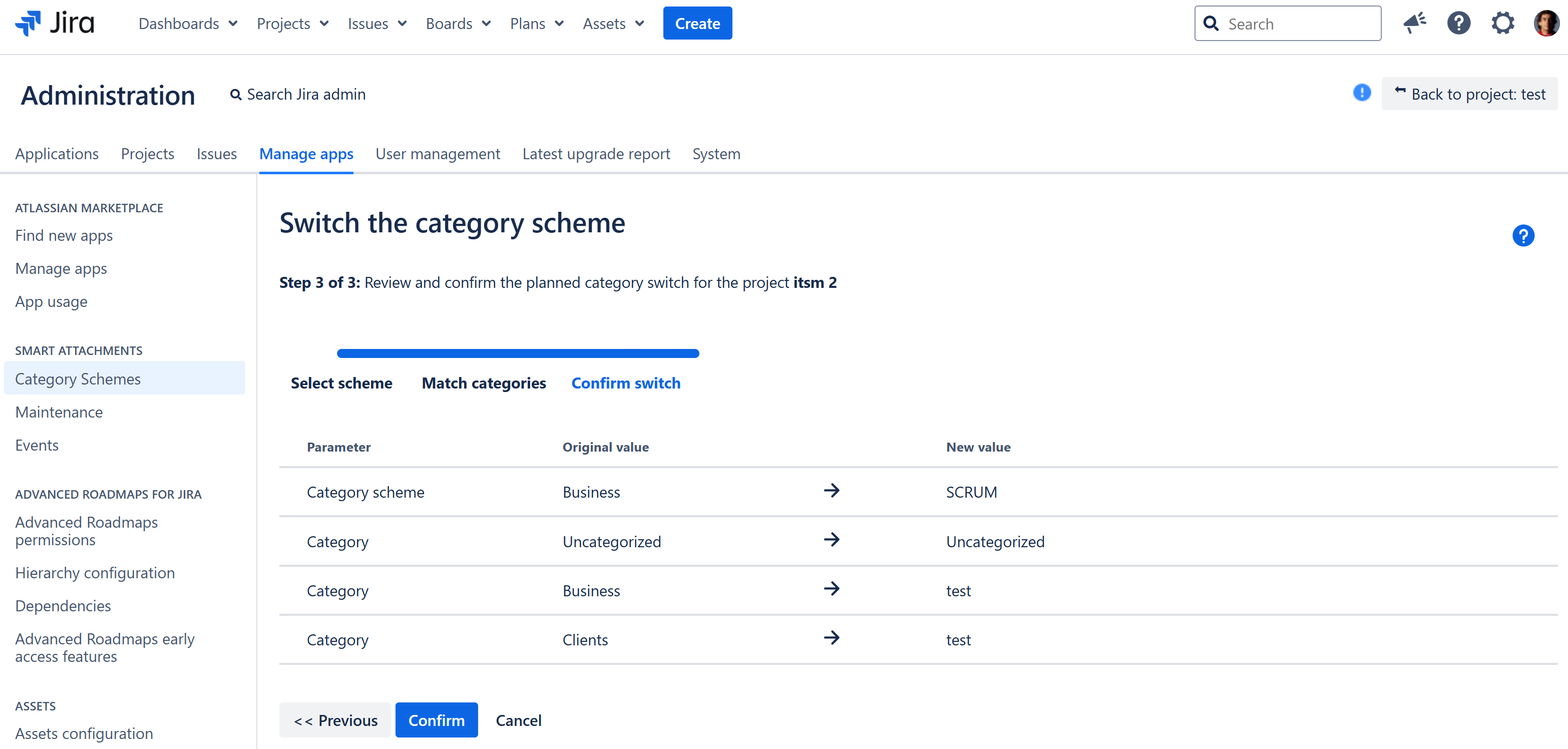Expand the Dashboards dropdown

[x=188, y=24]
